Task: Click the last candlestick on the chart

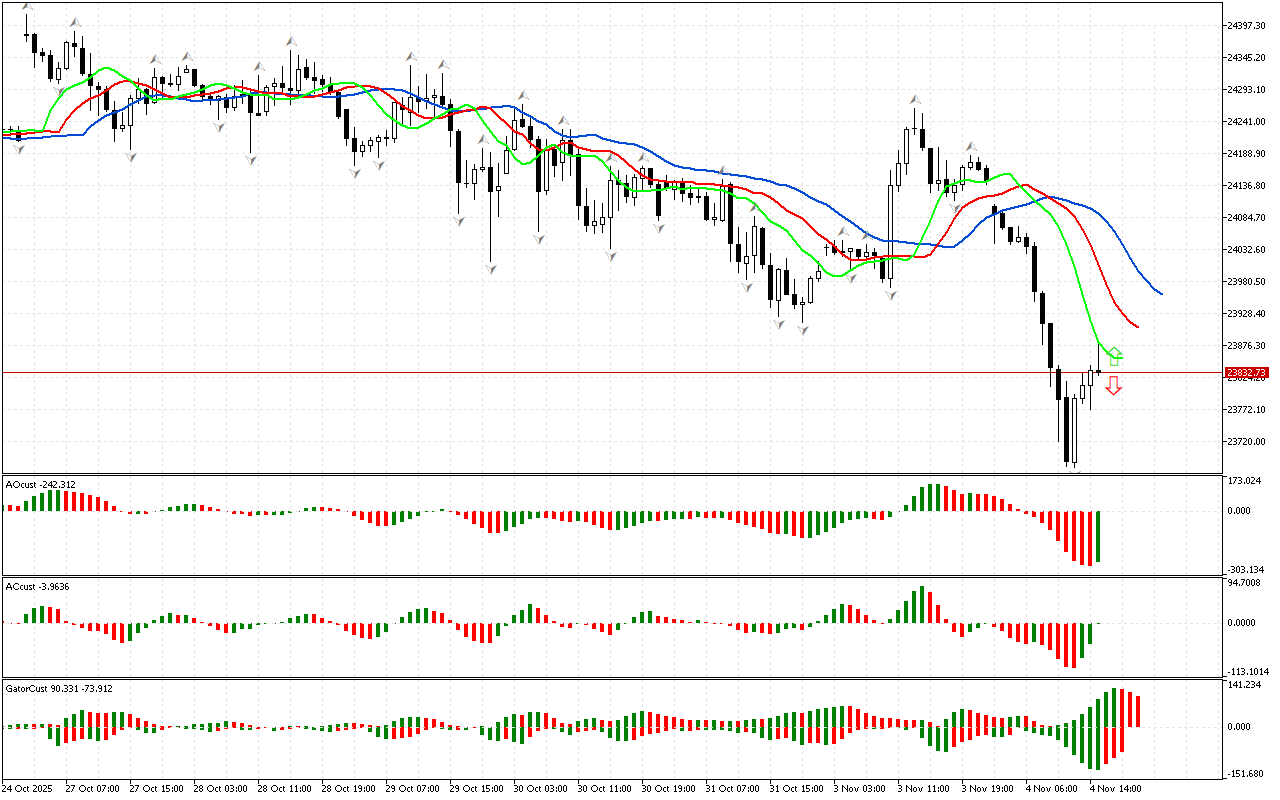Action: pos(1098,371)
